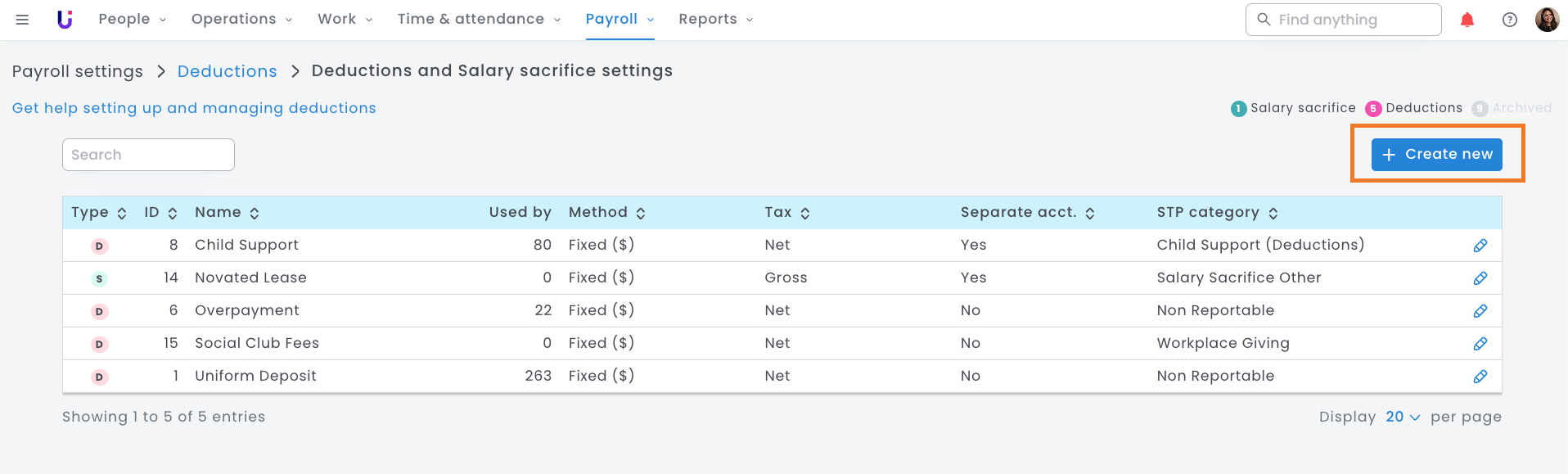Toggle the Archived filter
The image size is (1568, 474).
pyautogui.click(x=1512, y=108)
